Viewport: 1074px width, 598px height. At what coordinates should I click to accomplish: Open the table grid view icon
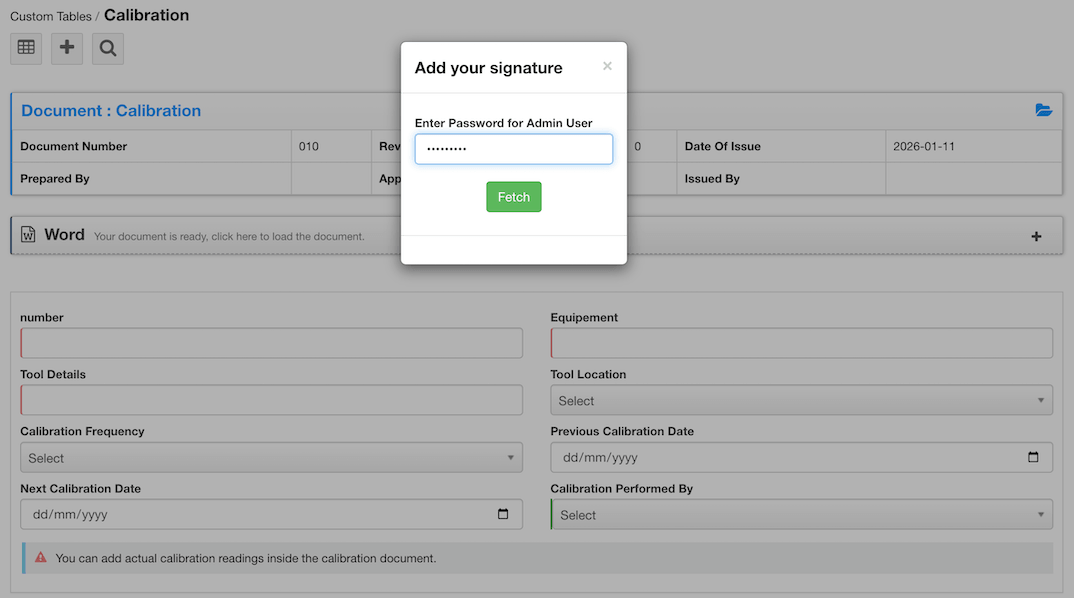[x=26, y=48]
